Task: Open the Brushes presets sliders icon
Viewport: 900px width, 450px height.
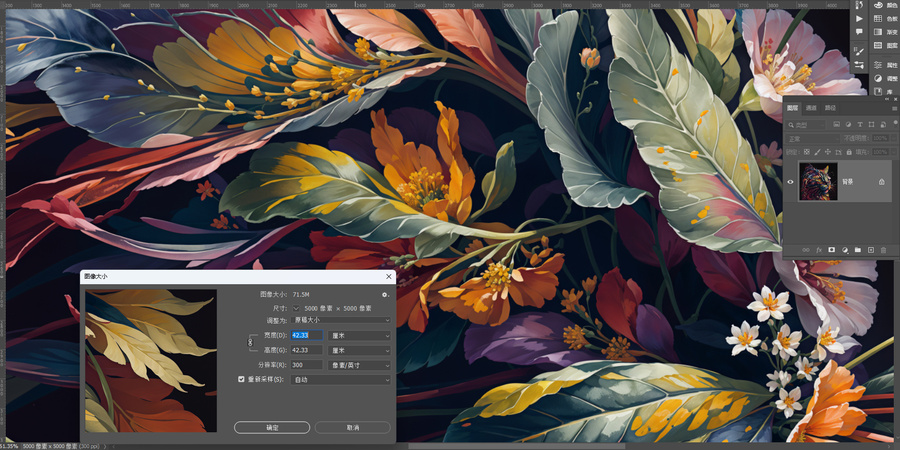Action: [859, 65]
